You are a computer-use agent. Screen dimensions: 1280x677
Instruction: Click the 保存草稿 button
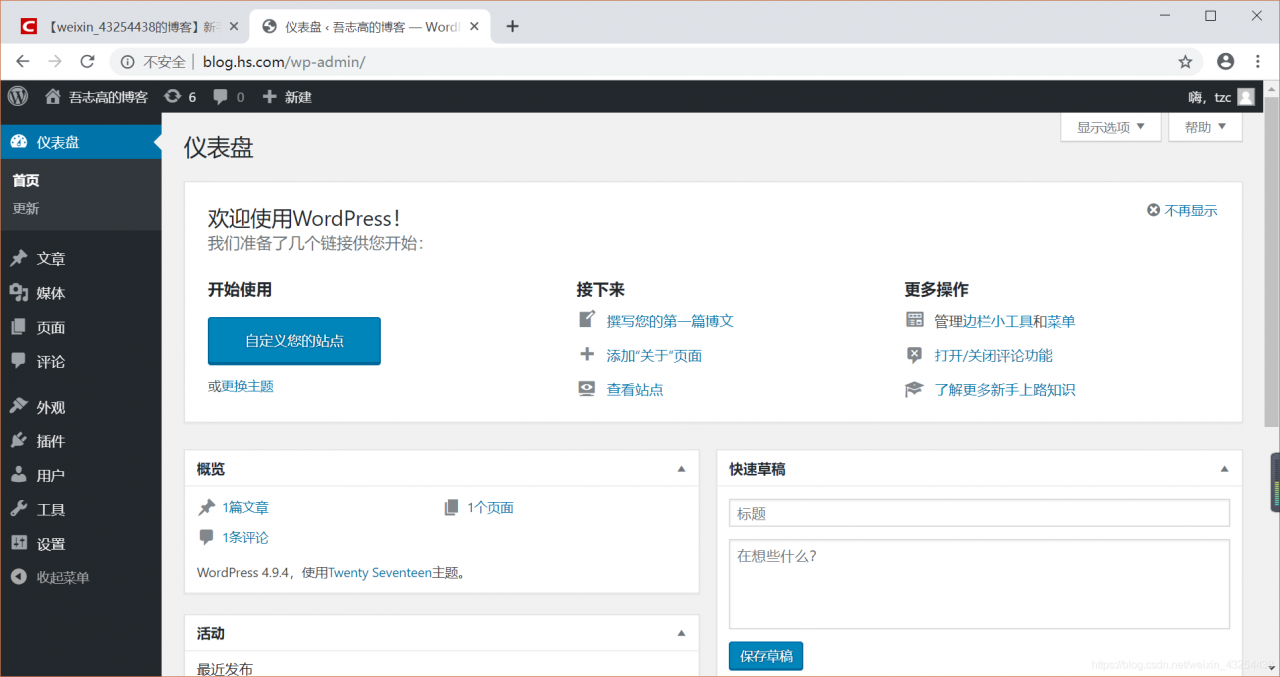pos(766,656)
